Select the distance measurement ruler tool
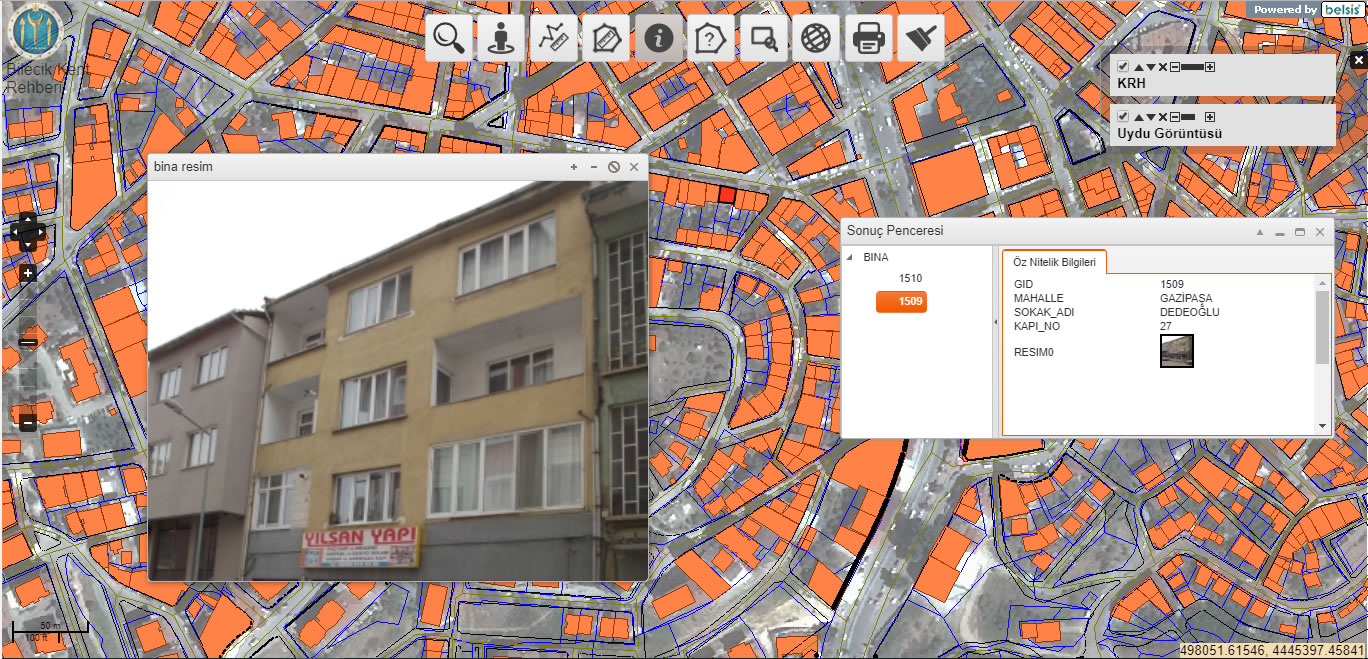The image size is (1368, 659). (x=553, y=38)
